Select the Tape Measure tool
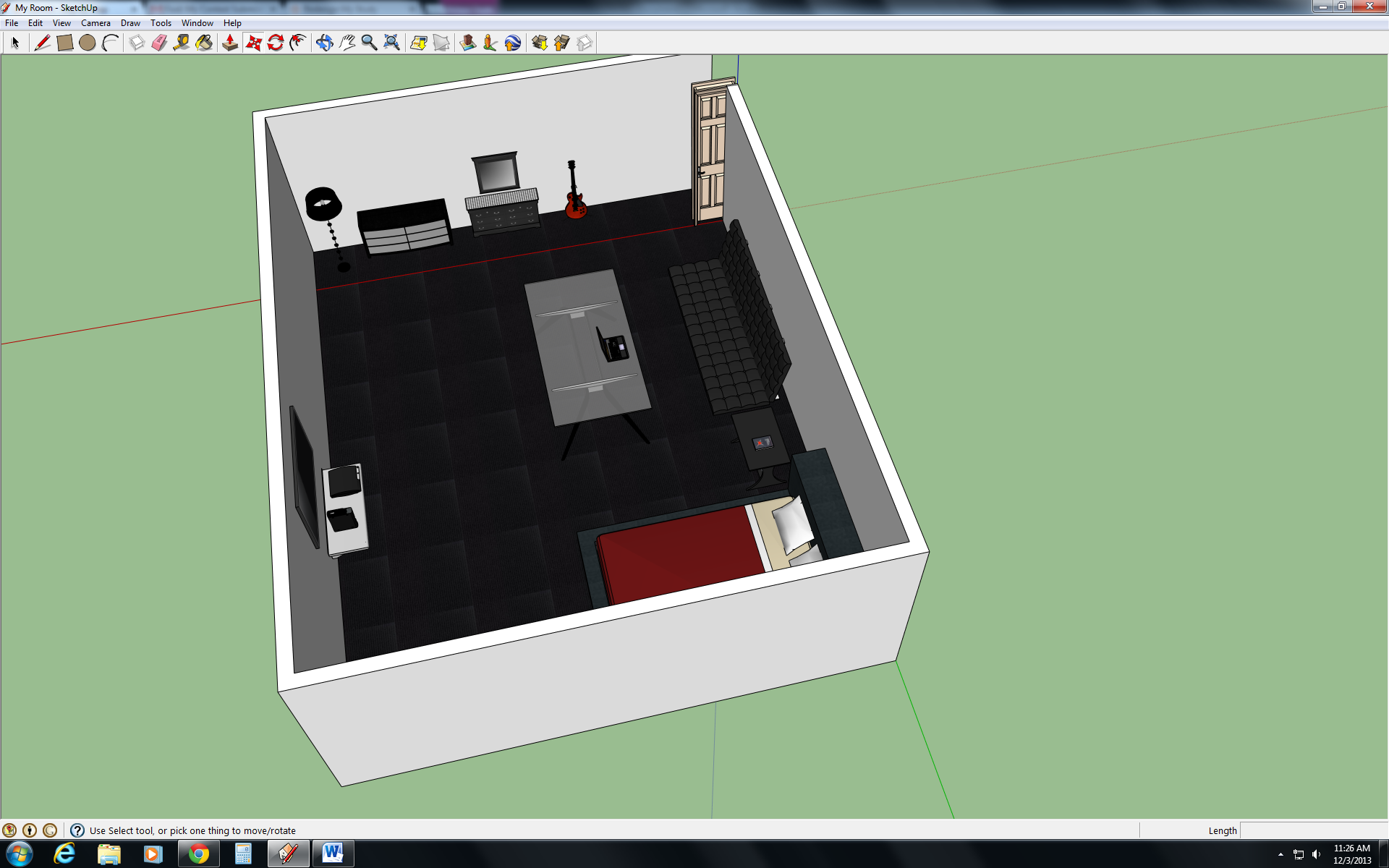The height and width of the screenshot is (868, 1389). pos(182,43)
